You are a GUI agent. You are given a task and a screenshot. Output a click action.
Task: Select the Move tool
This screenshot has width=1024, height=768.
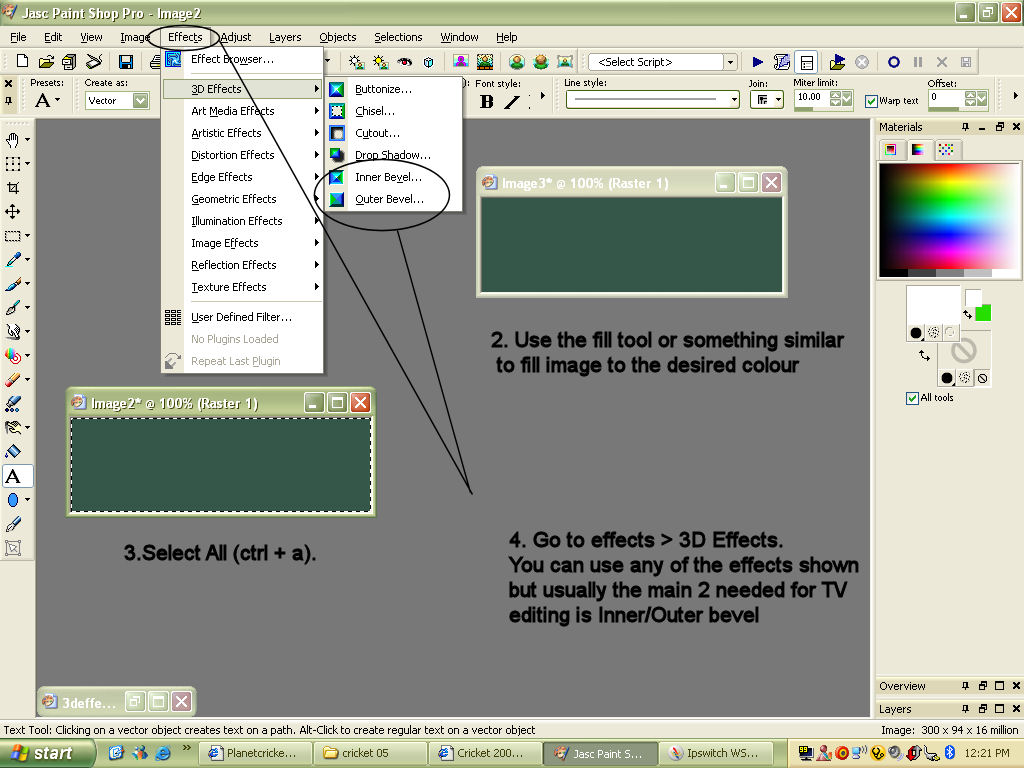point(13,212)
